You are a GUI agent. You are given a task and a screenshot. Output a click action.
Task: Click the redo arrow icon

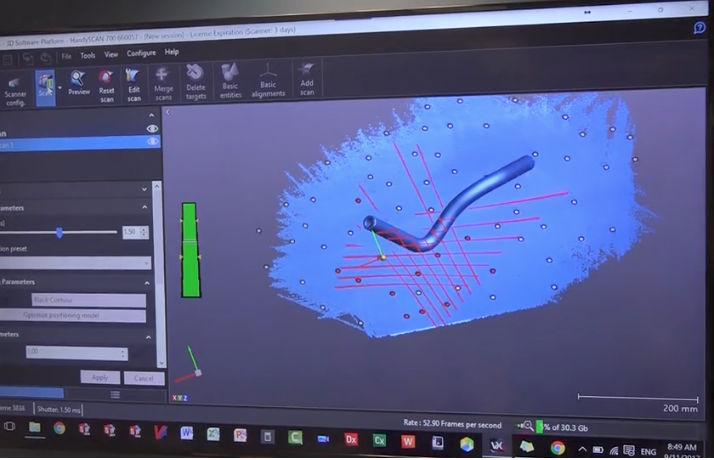tap(46, 58)
